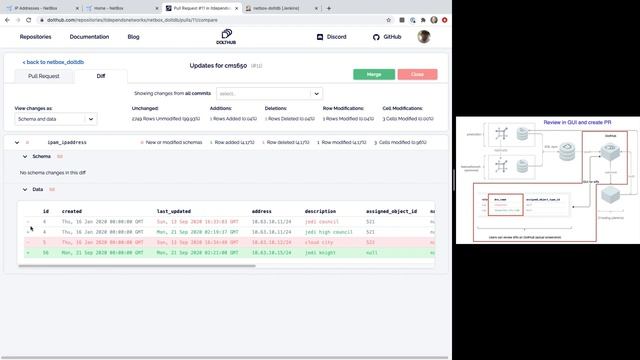Close the Jenkins browser tab
The width and height of the screenshot is (640, 360).
click(x=316, y=8)
